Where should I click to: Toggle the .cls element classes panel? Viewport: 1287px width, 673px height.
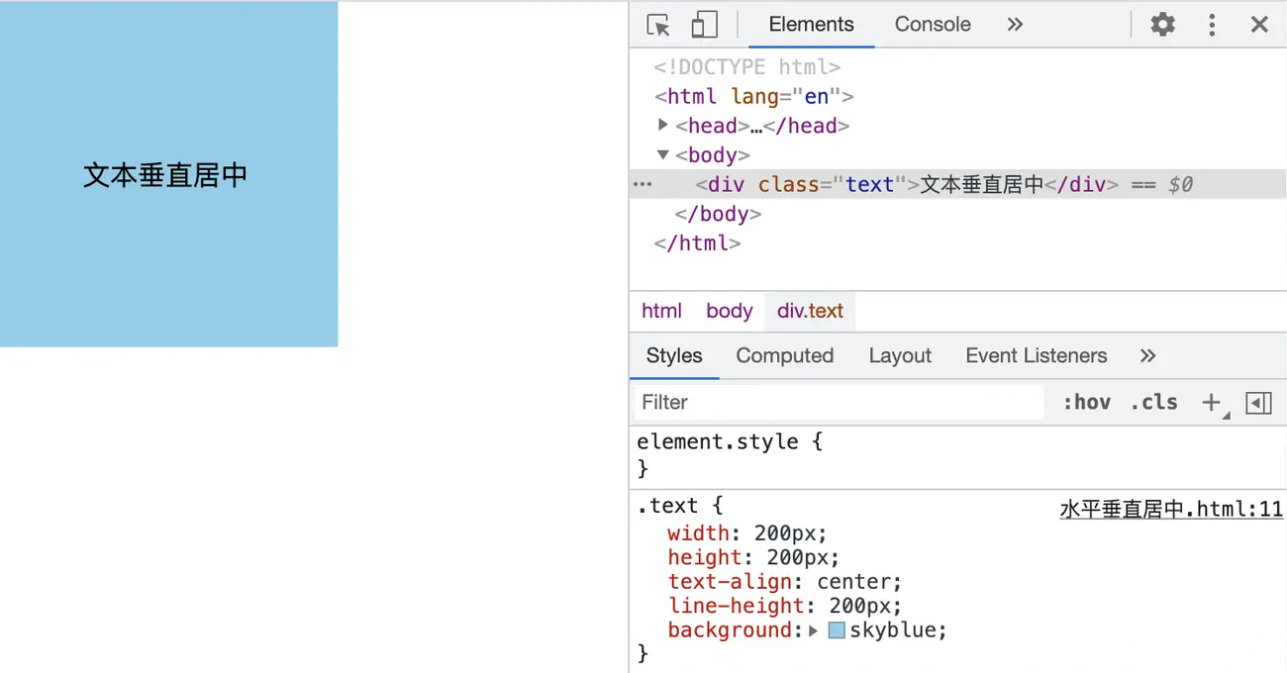point(1154,403)
